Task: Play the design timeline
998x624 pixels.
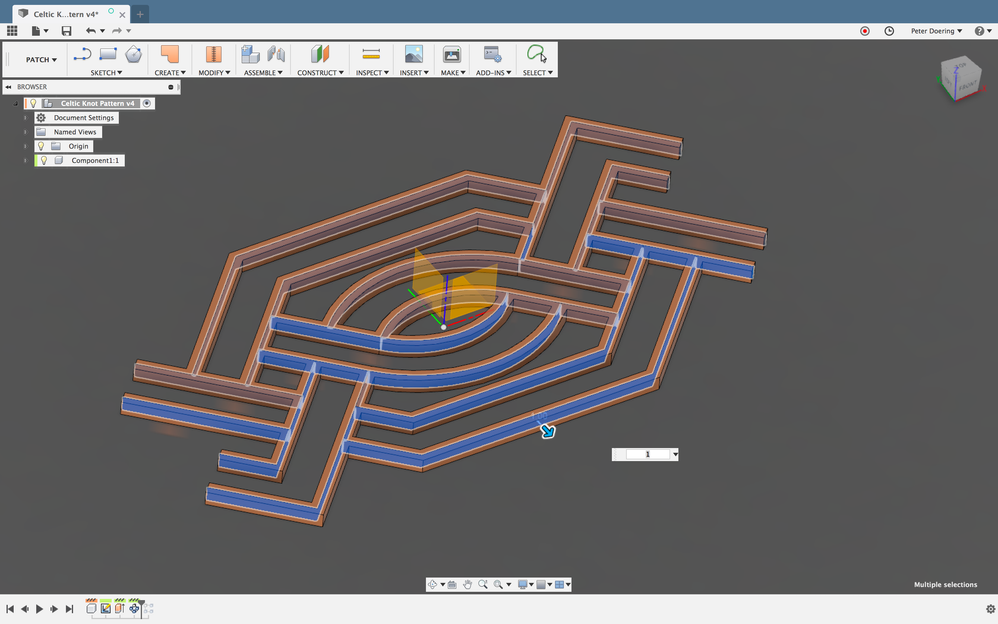Action: pyautogui.click(x=39, y=609)
